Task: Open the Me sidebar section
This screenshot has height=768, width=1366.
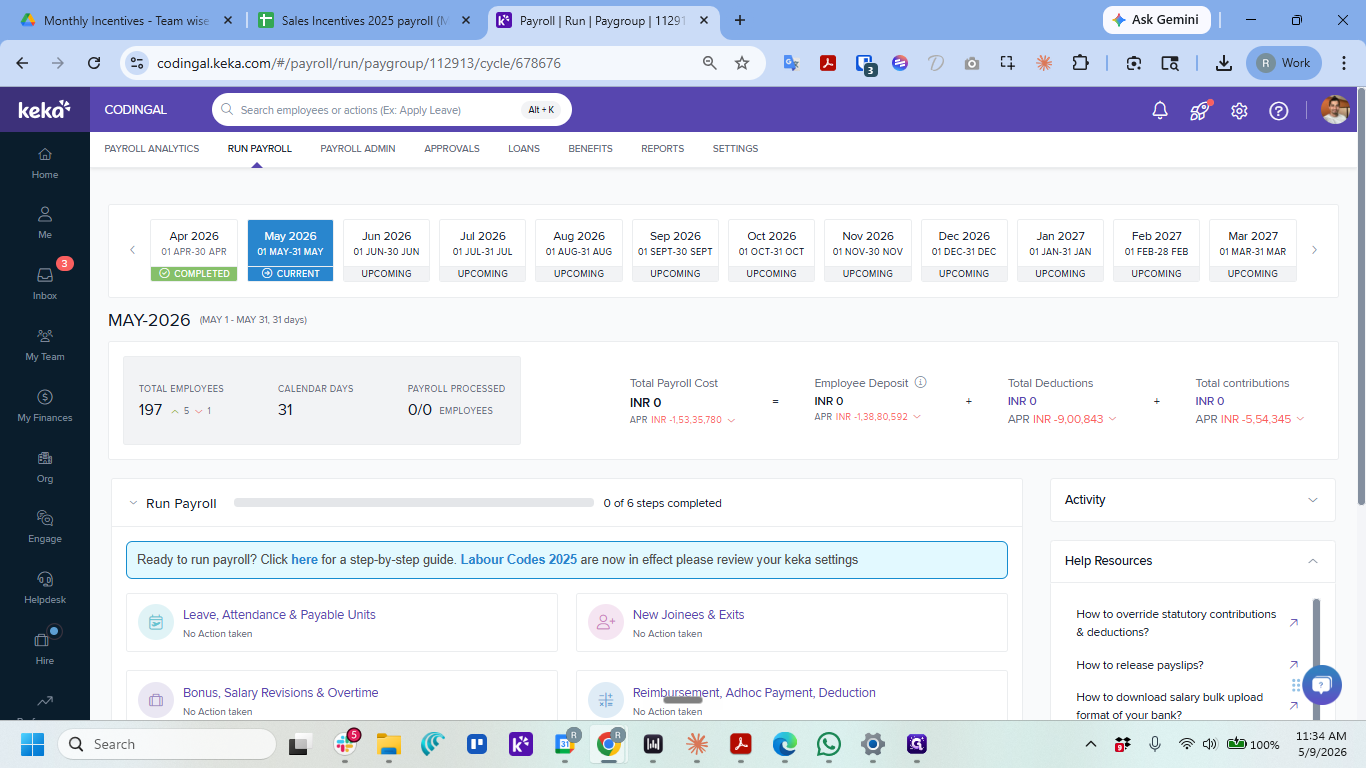Action: pos(45,223)
